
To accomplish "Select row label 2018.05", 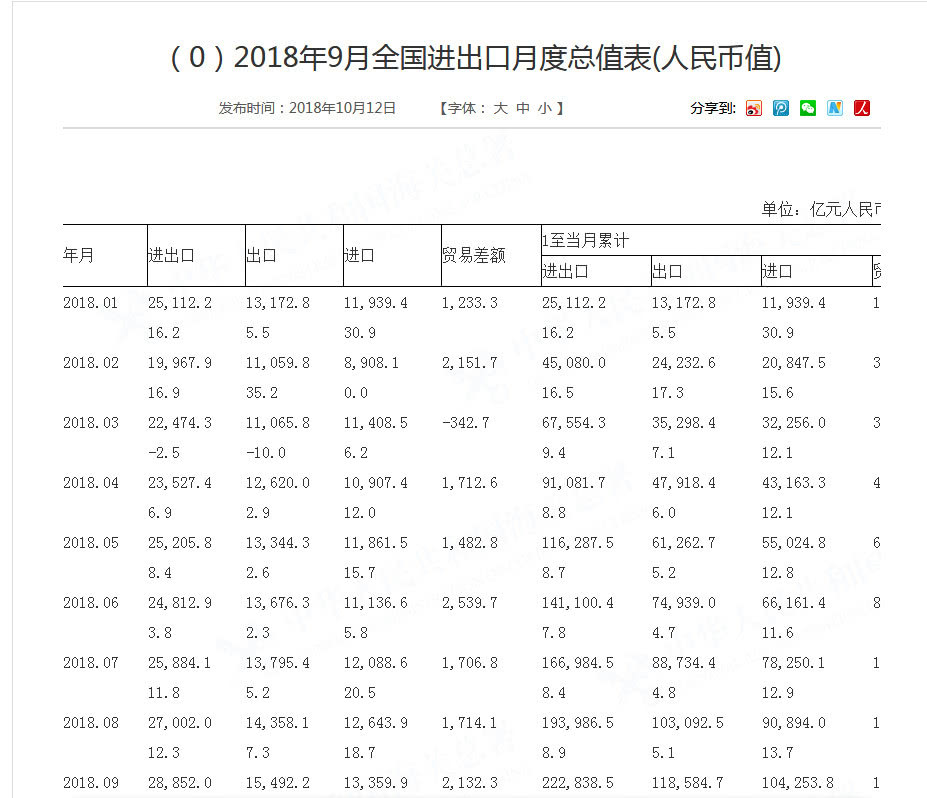I will click(x=91, y=543).
